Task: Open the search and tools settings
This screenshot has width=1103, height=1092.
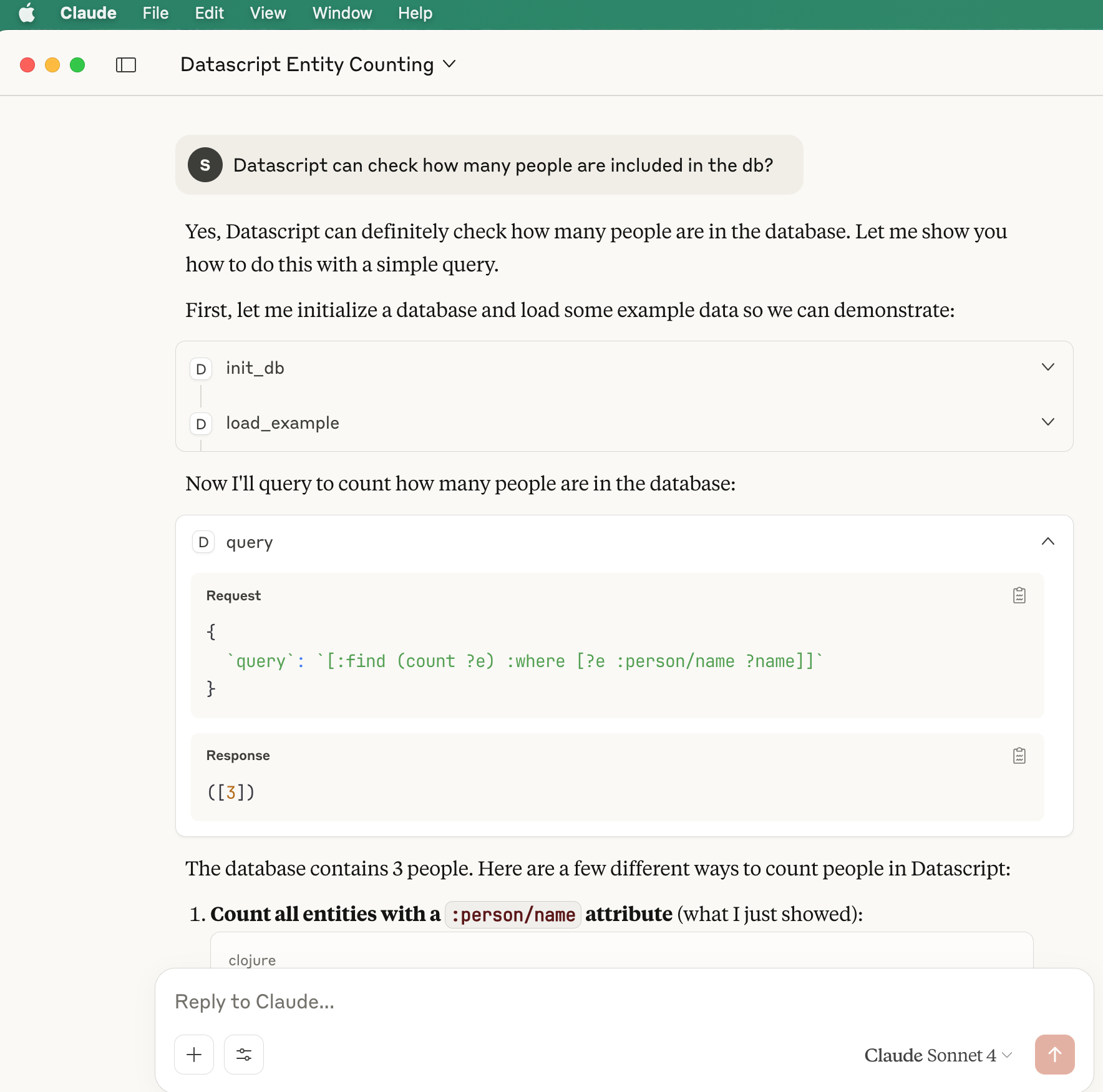Action: [x=244, y=1055]
